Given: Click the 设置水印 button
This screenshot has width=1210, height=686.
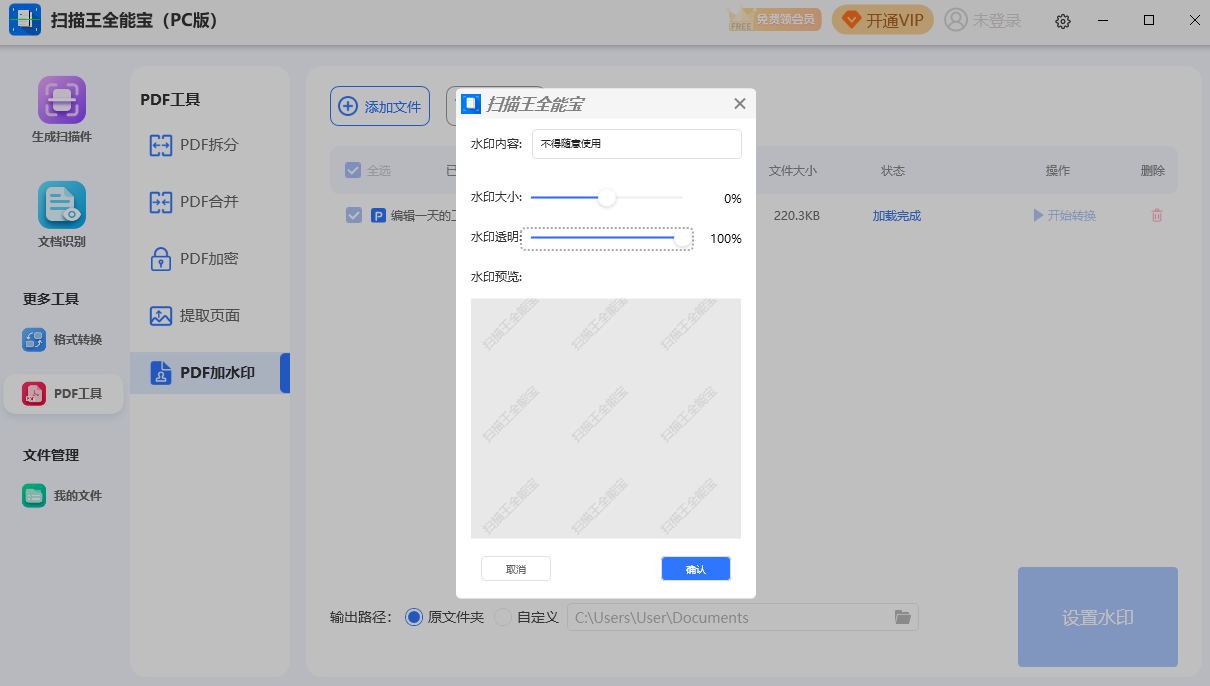Looking at the screenshot, I should (1098, 617).
